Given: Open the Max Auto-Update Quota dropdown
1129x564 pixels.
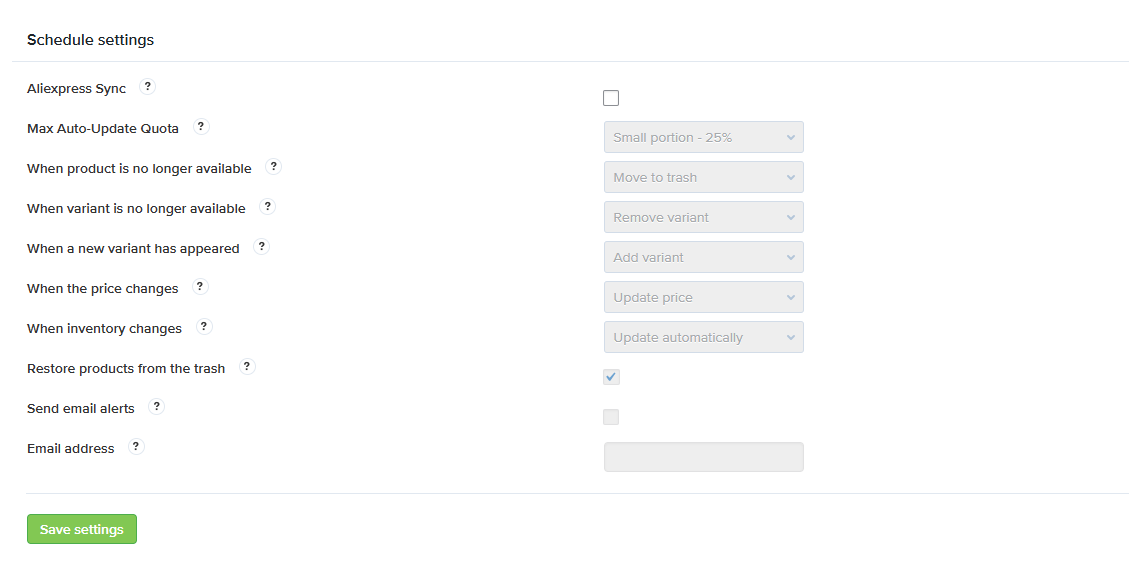Looking at the screenshot, I should tap(703, 137).
